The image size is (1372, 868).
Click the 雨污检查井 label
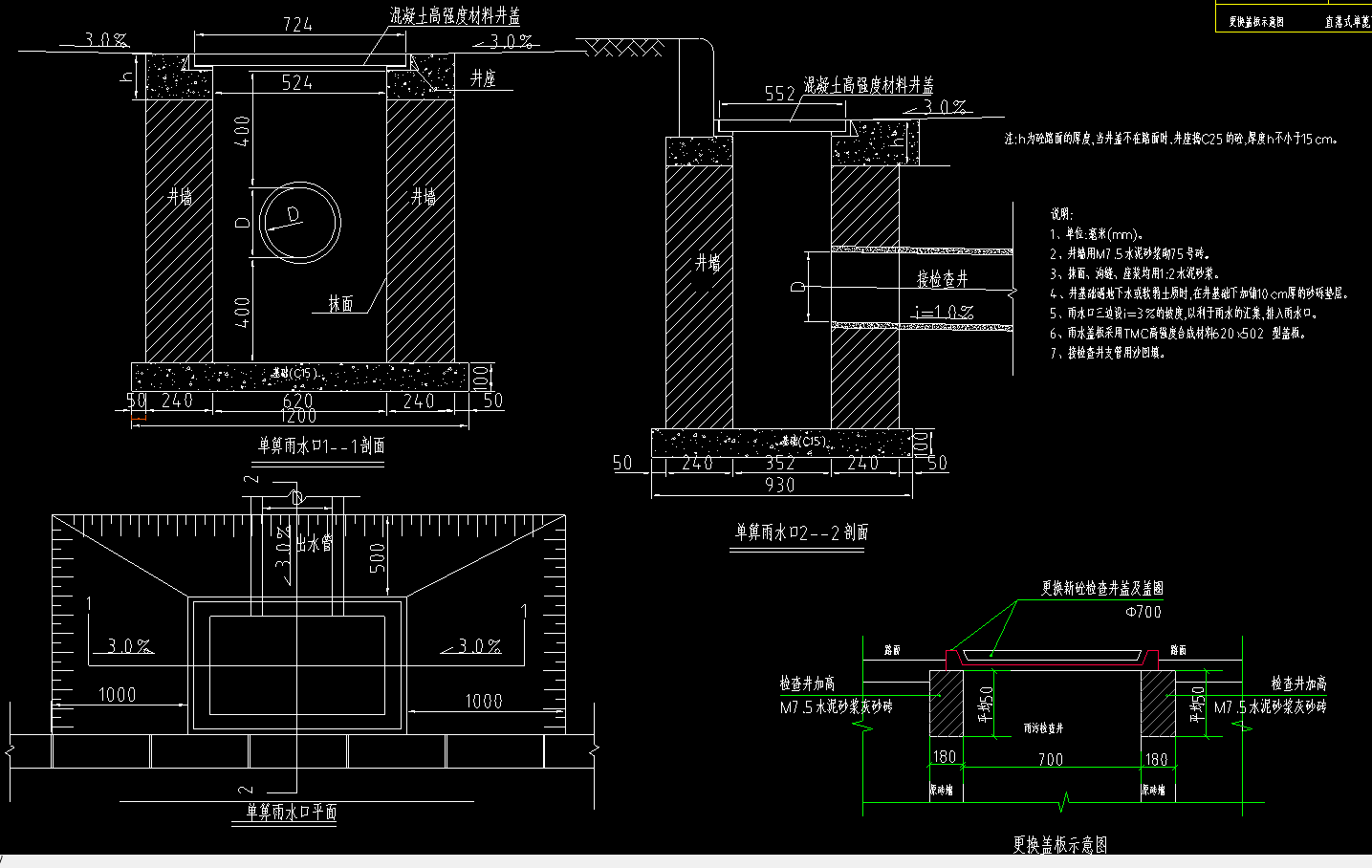coord(1043,728)
